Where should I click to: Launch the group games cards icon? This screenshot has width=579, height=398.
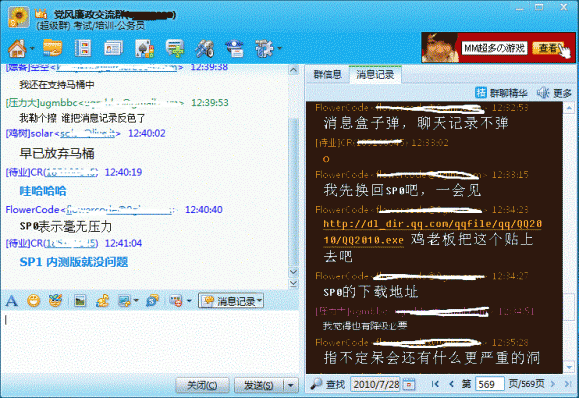pyautogui.click(x=144, y=48)
